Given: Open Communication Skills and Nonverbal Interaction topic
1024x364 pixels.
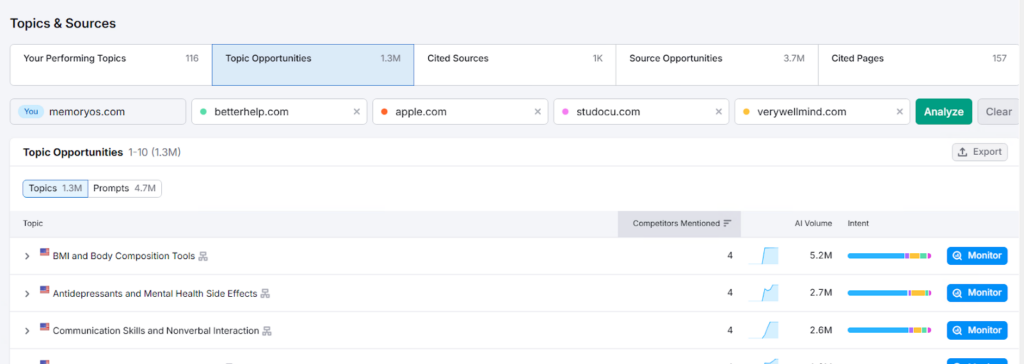Looking at the screenshot, I should click(156, 331).
